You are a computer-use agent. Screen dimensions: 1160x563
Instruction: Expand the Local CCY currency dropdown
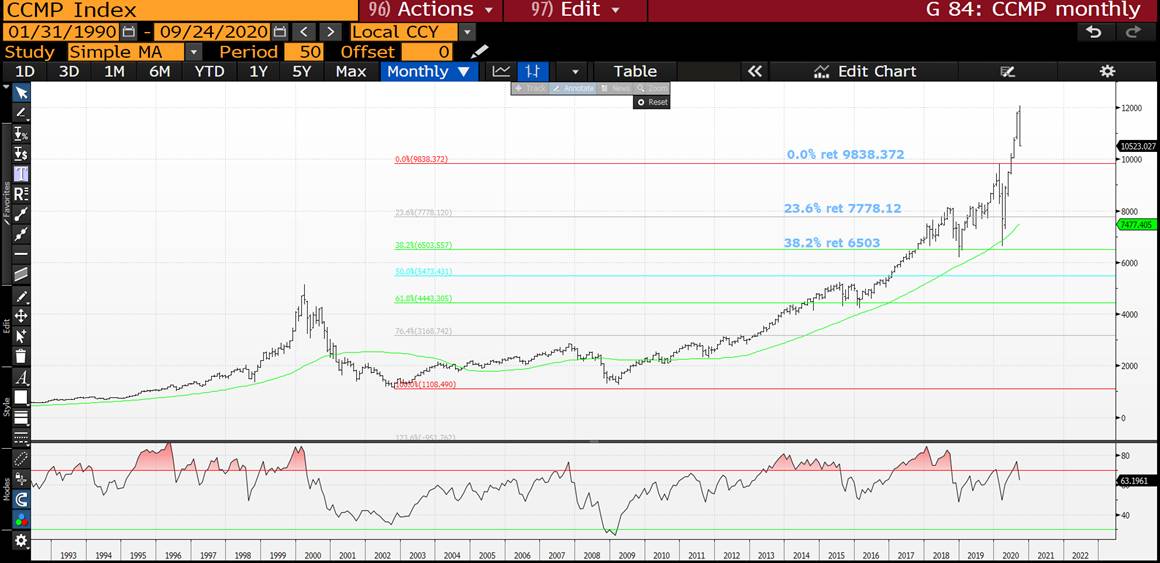click(466, 32)
